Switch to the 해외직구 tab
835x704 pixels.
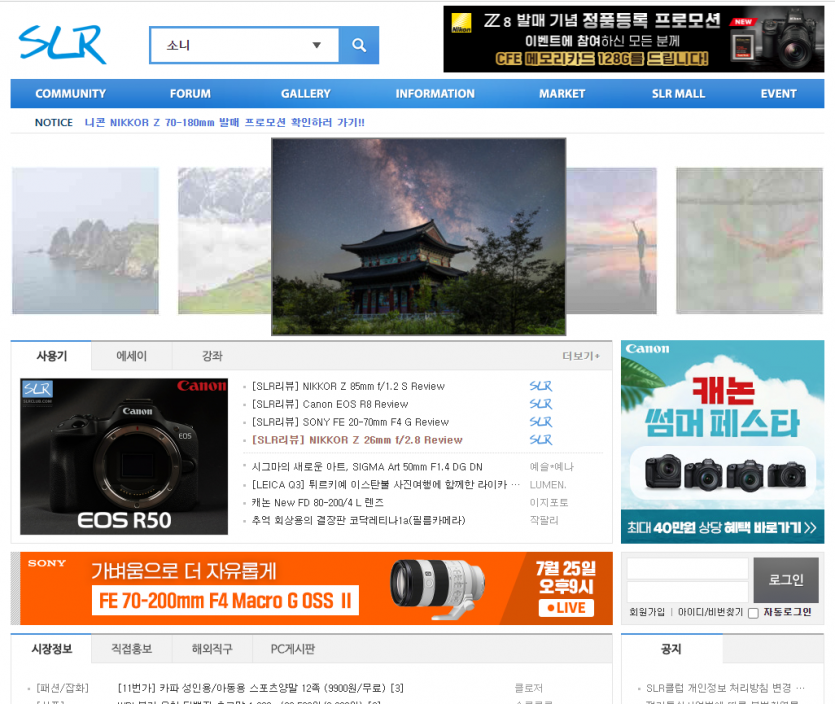212,649
